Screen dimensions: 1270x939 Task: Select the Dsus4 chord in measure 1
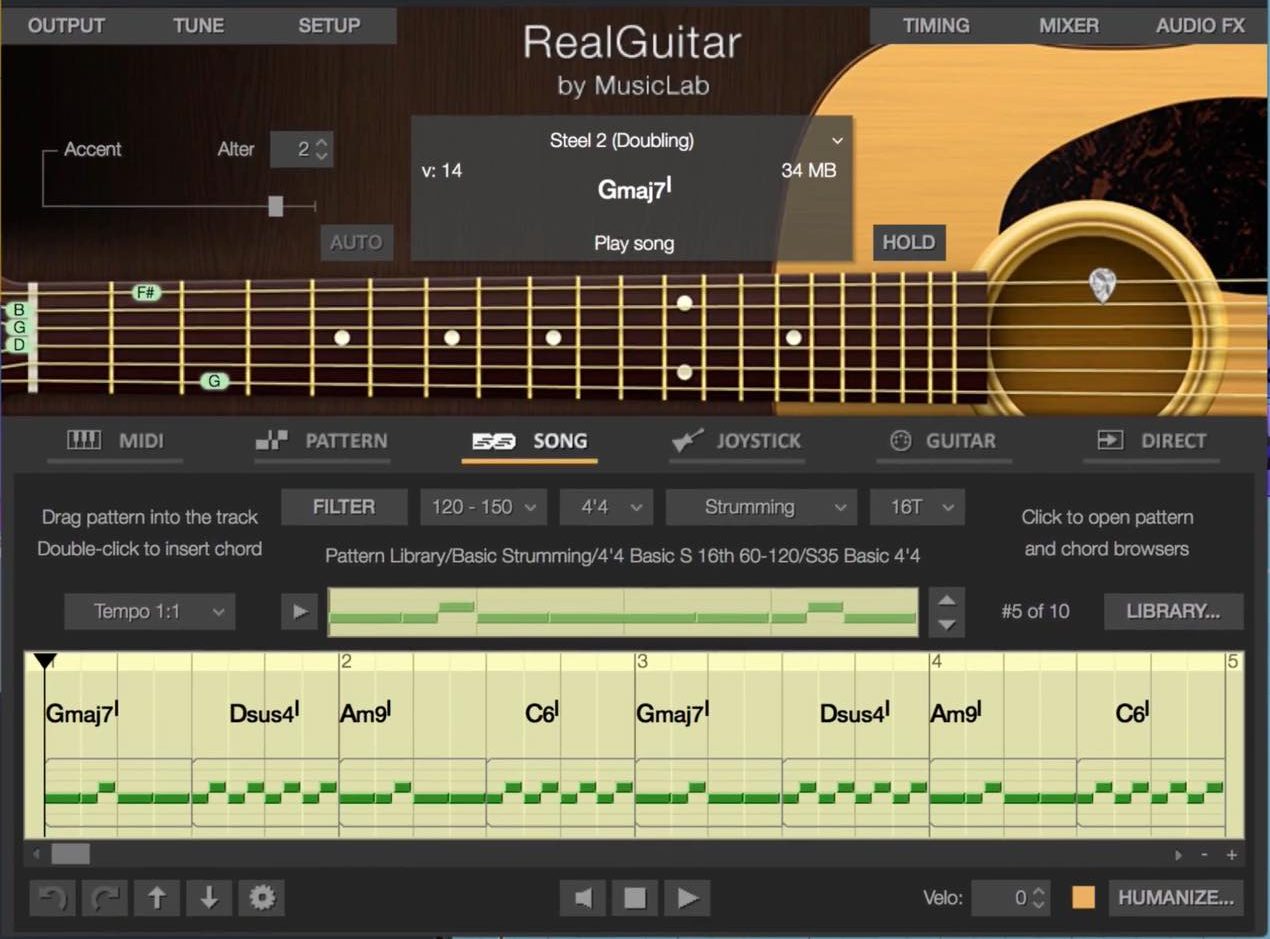[264, 714]
